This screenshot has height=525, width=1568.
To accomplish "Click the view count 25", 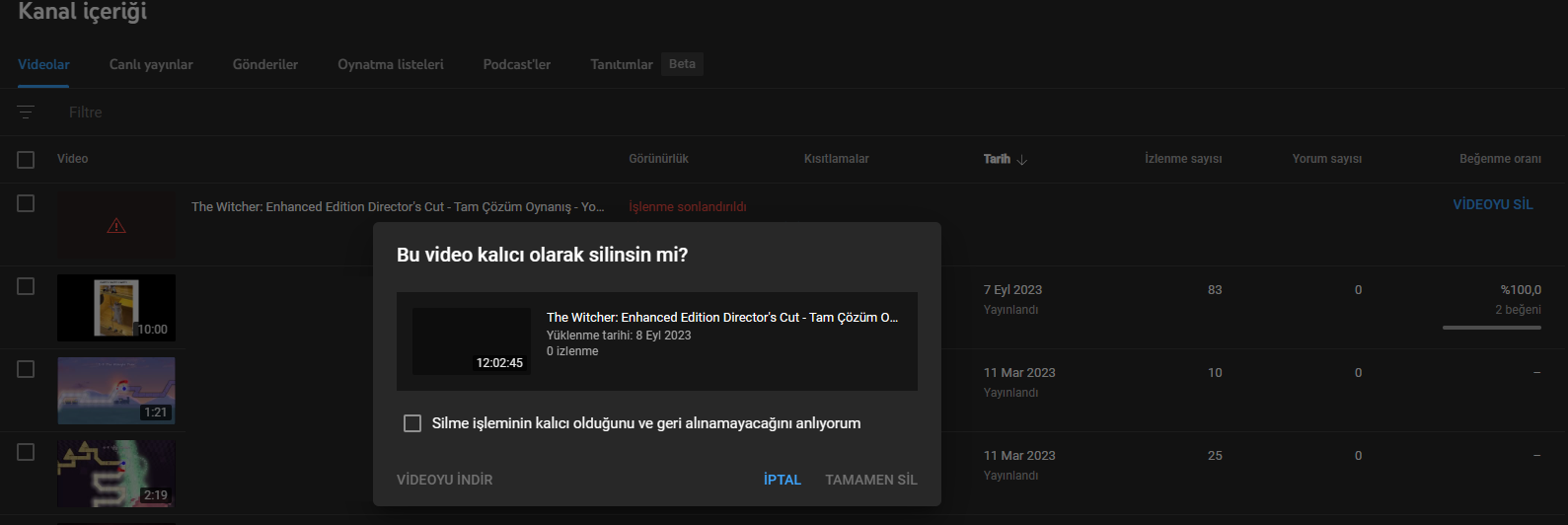I will click(1215, 456).
